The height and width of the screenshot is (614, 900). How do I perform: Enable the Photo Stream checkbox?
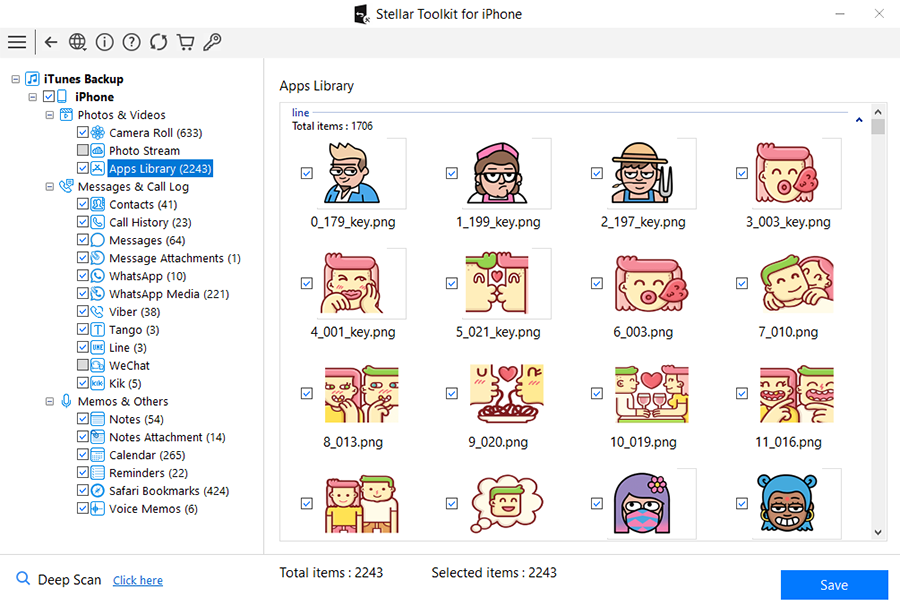pos(83,151)
